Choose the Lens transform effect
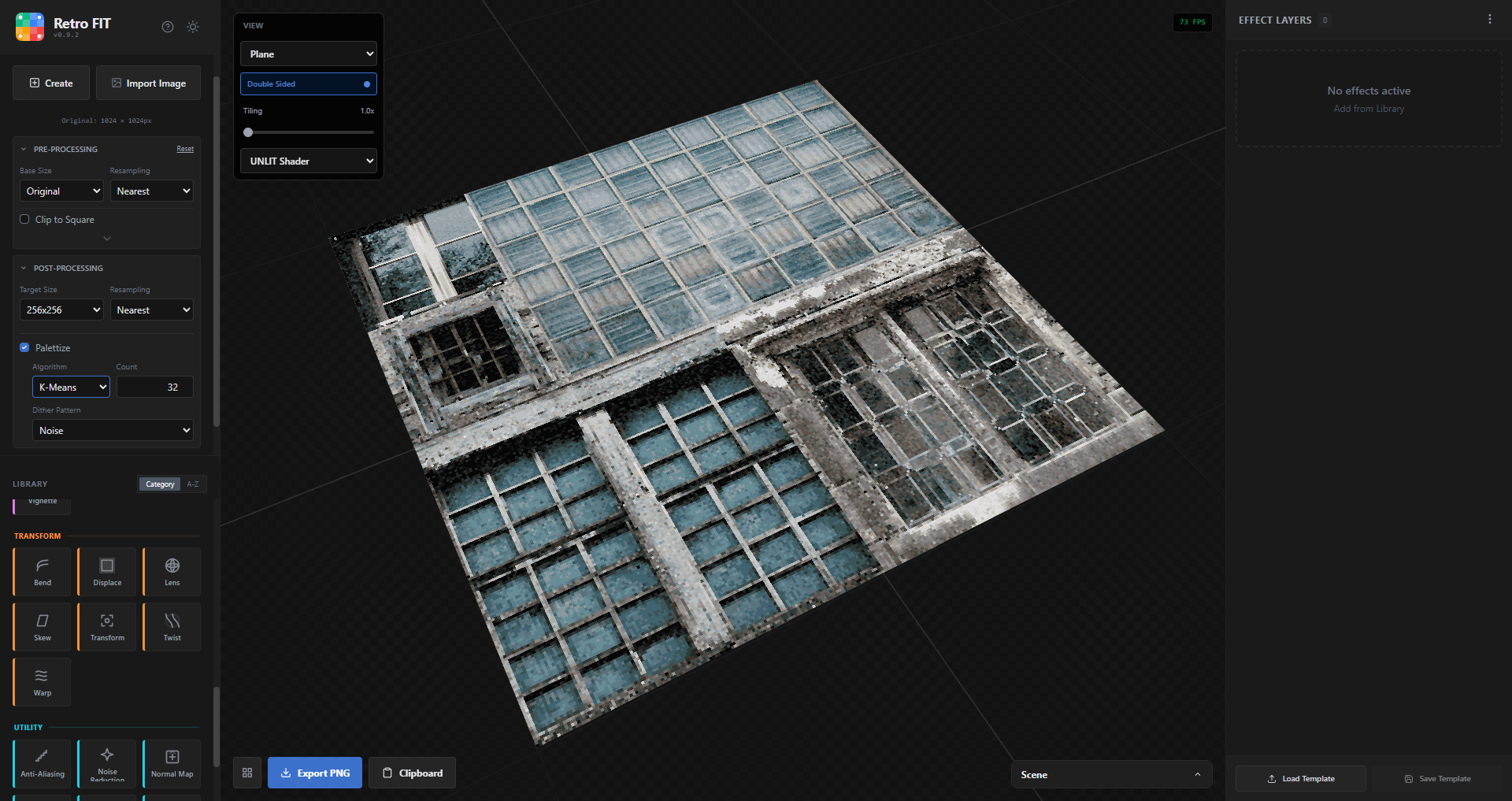 click(x=172, y=572)
